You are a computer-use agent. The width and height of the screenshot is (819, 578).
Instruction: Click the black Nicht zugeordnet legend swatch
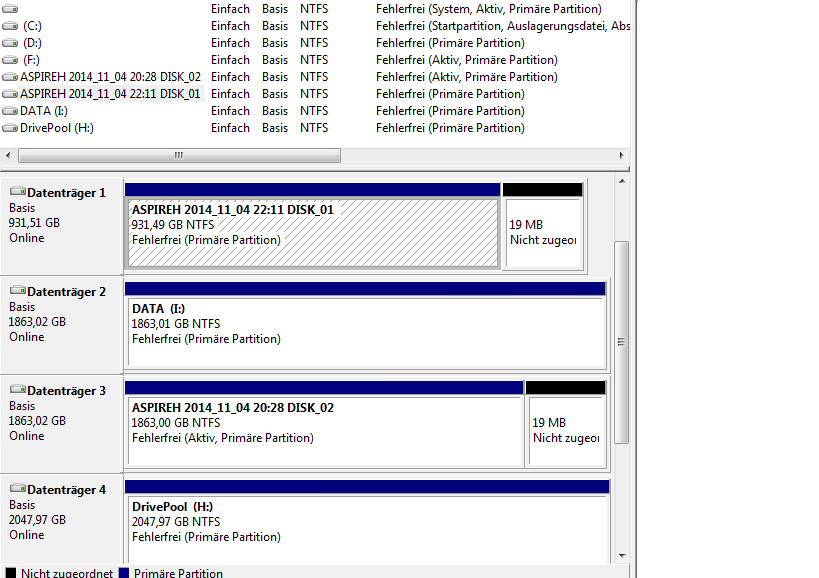[x=10, y=573]
